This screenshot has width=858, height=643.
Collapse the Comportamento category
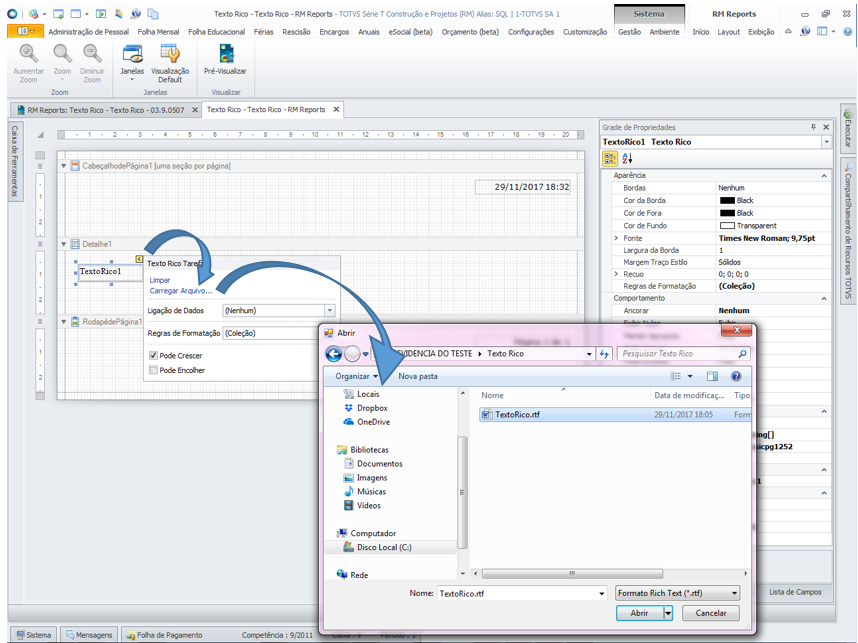coord(824,298)
